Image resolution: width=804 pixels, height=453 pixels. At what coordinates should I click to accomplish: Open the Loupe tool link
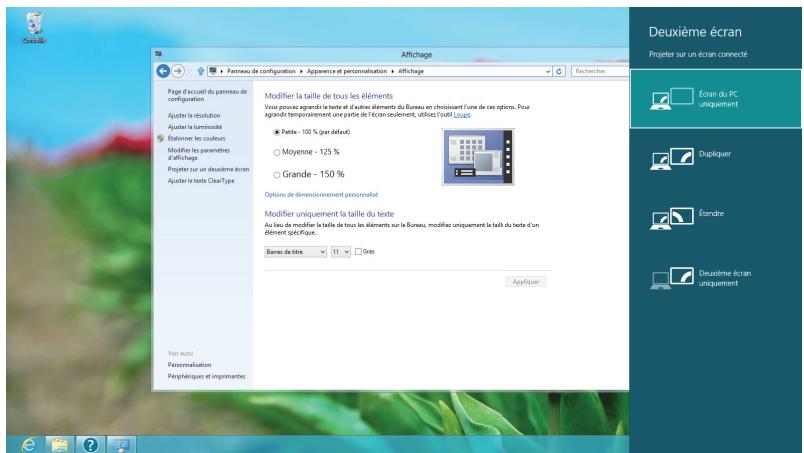click(461, 115)
